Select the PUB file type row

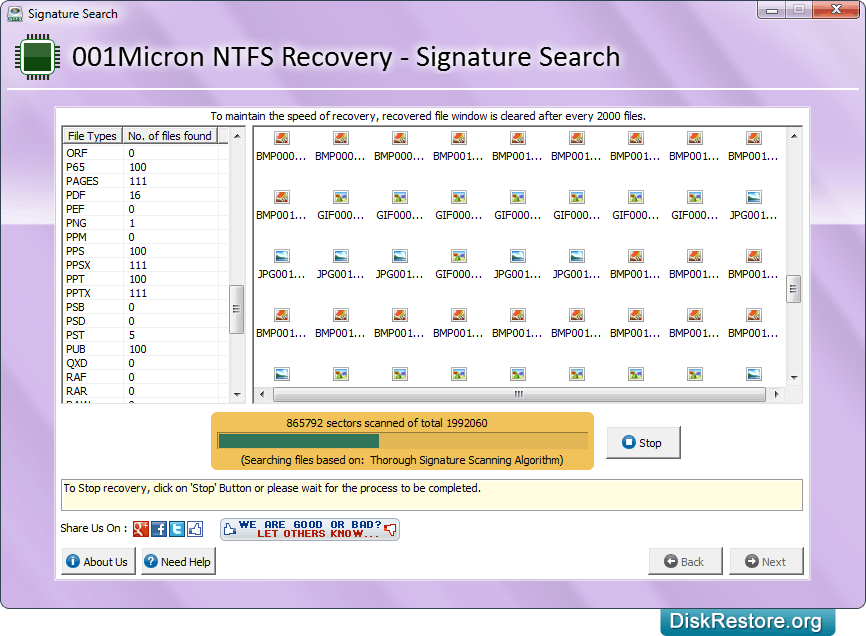tap(146, 349)
